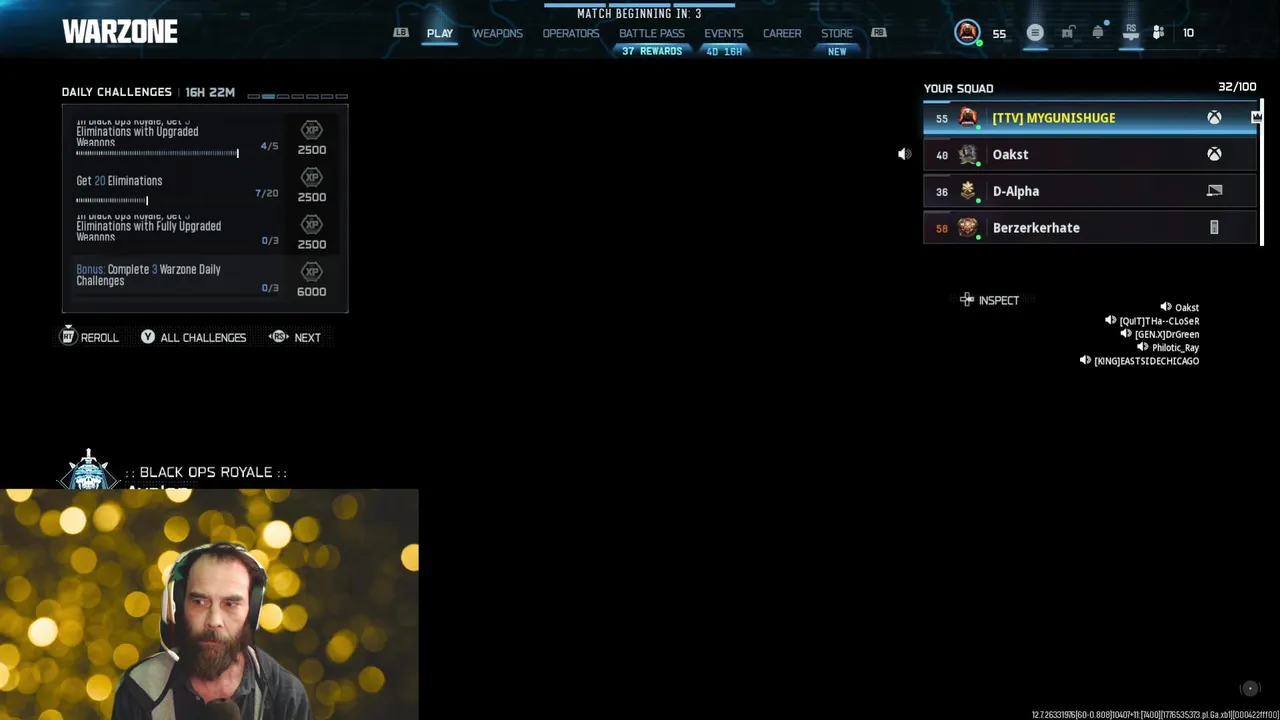Click the rank emblem next to Oakst
Viewport: 1280px width, 720px height.
tap(967, 154)
